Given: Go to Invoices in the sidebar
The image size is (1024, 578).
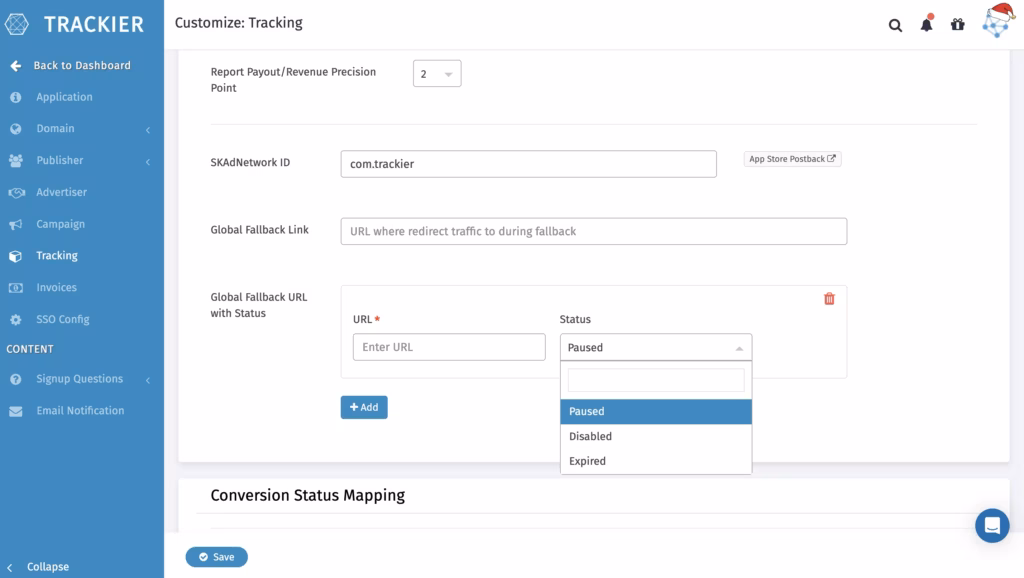Looking at the screenshot, I should pyautogui.click(x=56, y=287).
